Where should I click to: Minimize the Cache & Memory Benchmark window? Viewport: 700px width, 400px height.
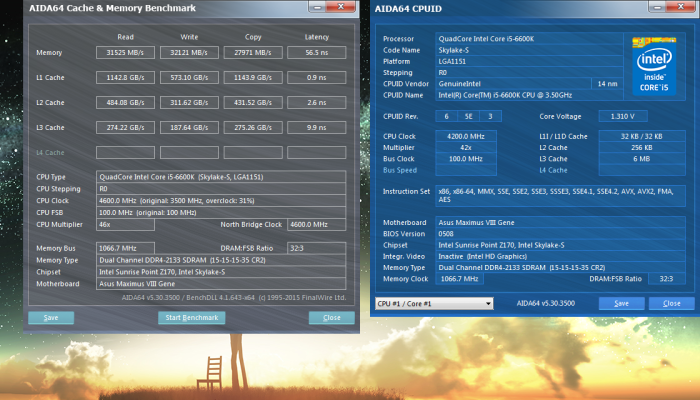click(x=317, y=7)
